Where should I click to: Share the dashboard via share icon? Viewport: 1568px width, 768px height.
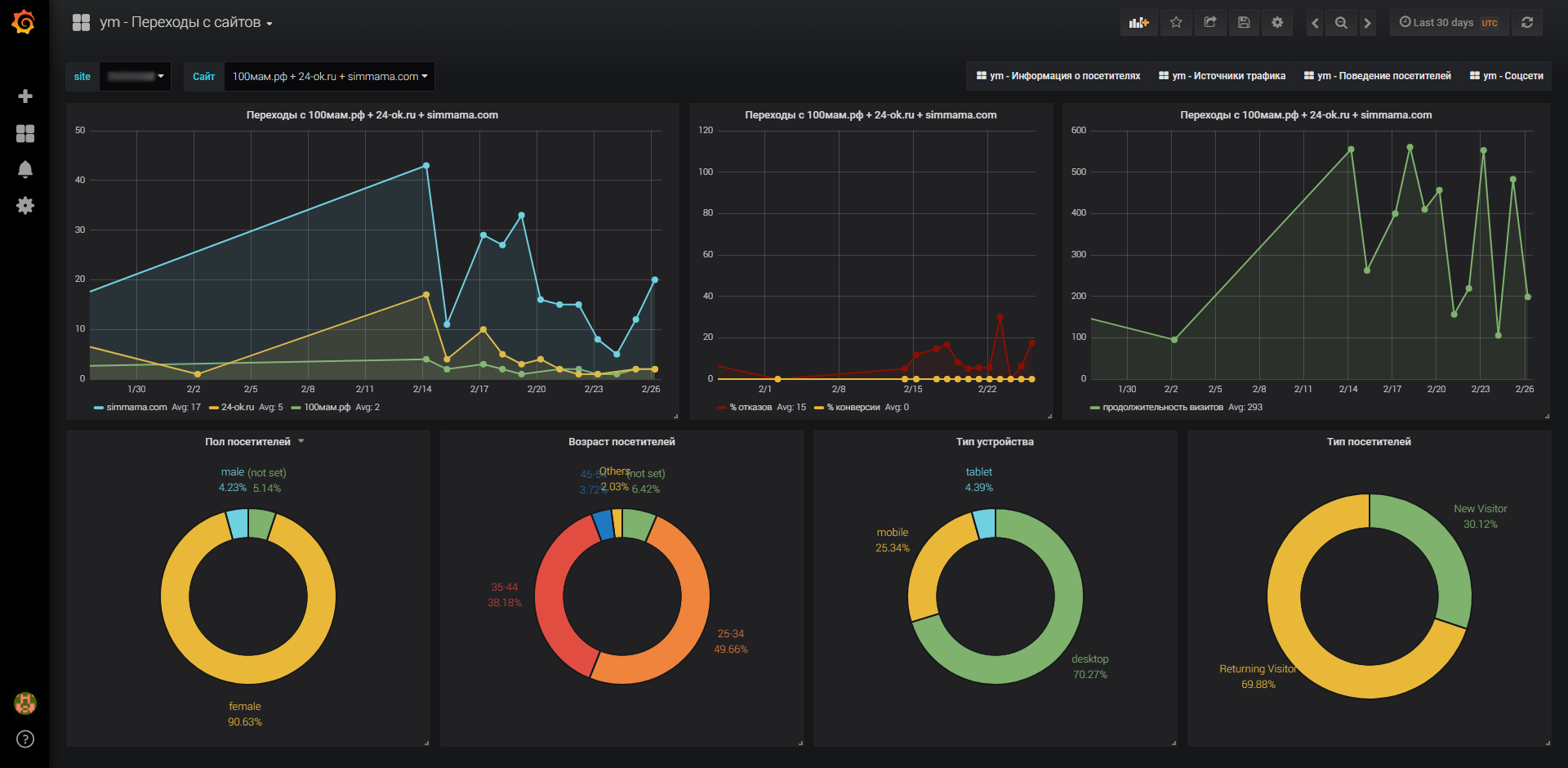click(1210, 23)
